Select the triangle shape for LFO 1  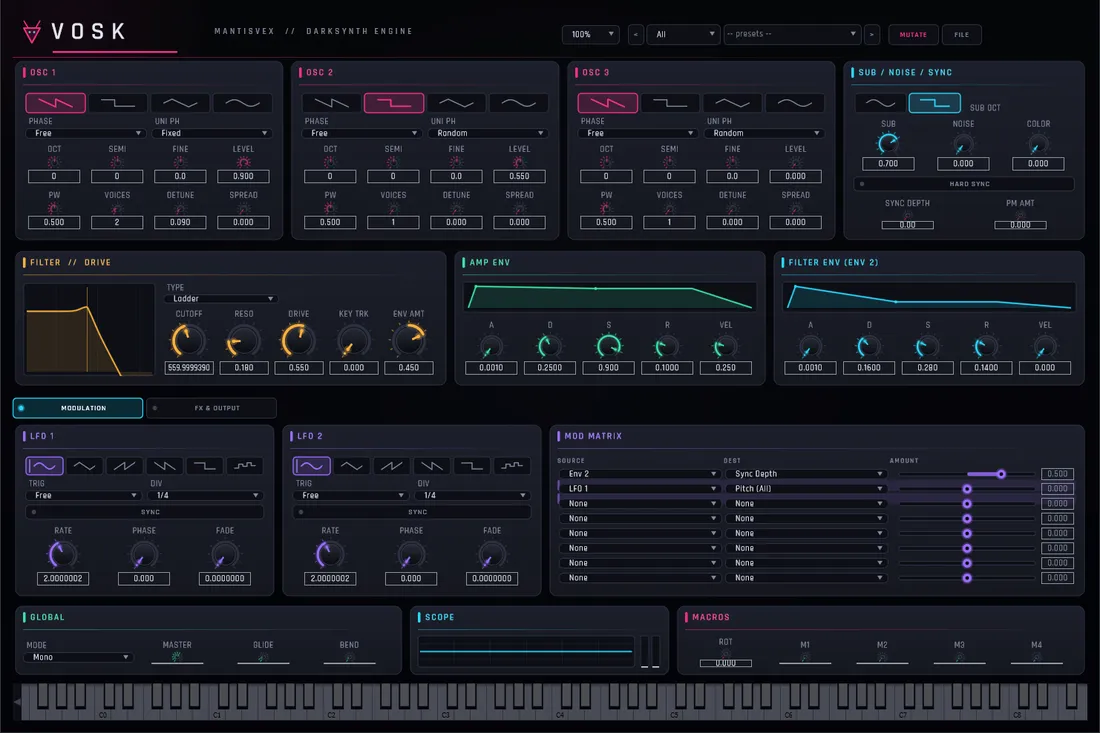coord(84,466)
